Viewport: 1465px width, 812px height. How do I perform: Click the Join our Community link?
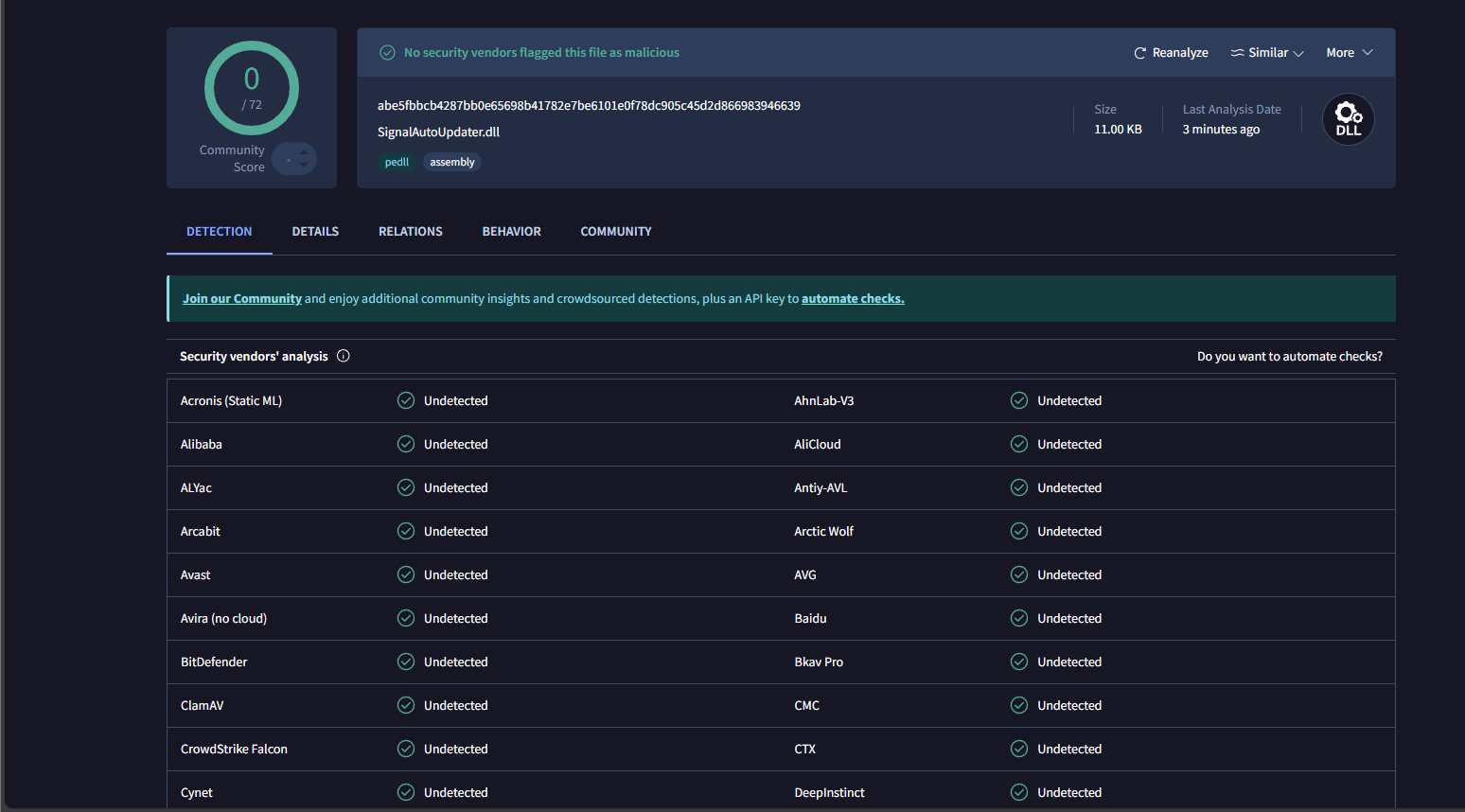tap(241, 298)
